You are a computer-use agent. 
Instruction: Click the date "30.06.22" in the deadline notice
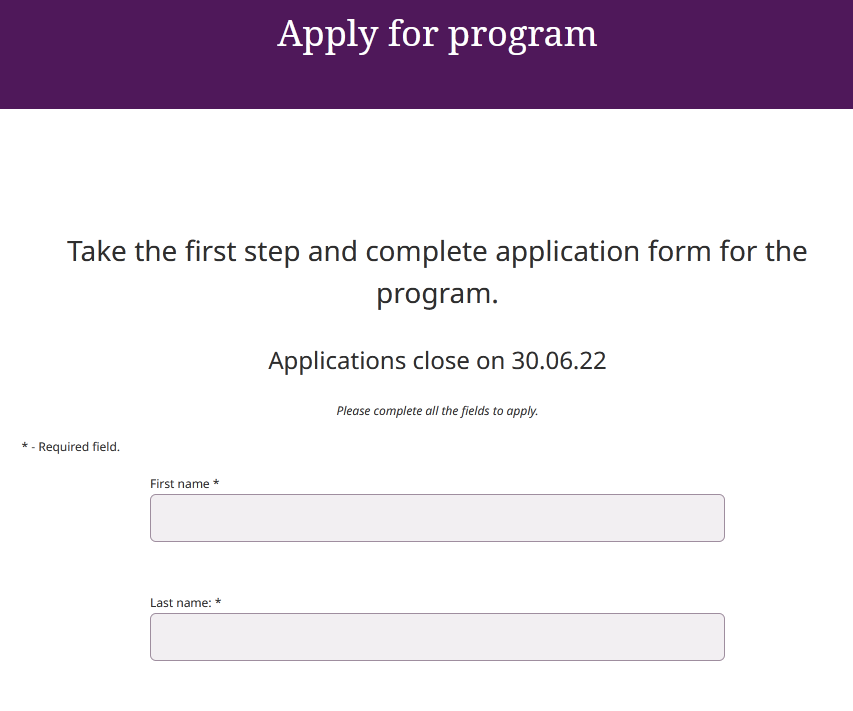click(559, 361)
